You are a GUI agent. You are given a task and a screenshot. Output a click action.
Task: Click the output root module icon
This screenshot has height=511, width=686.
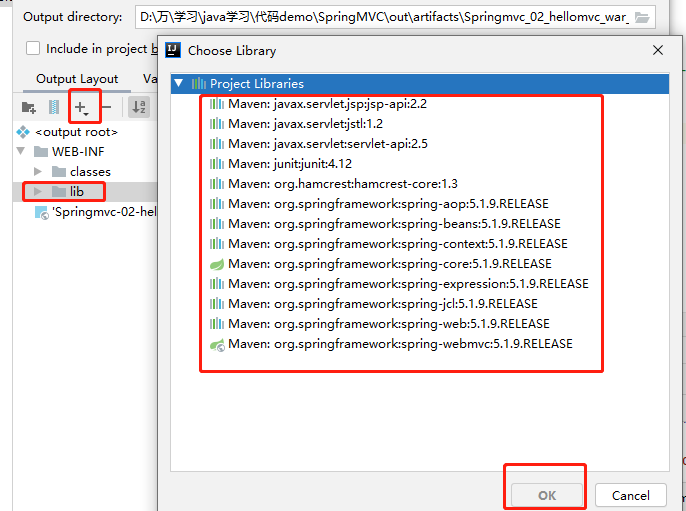[x=23, y=132]
